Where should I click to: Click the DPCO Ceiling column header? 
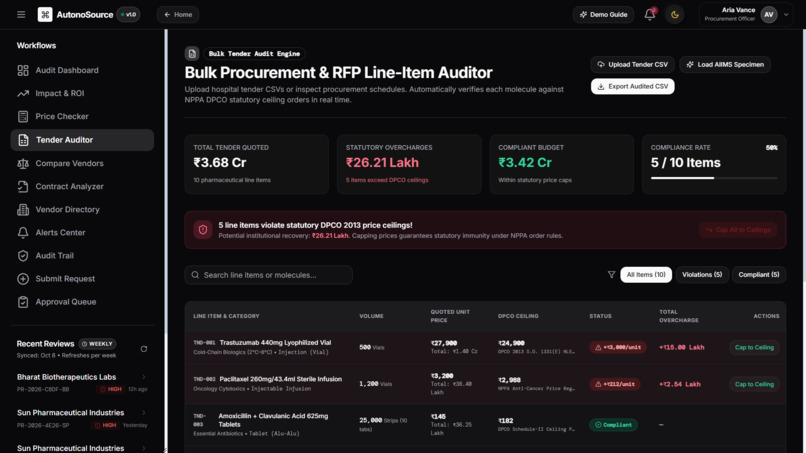(518, 316)
